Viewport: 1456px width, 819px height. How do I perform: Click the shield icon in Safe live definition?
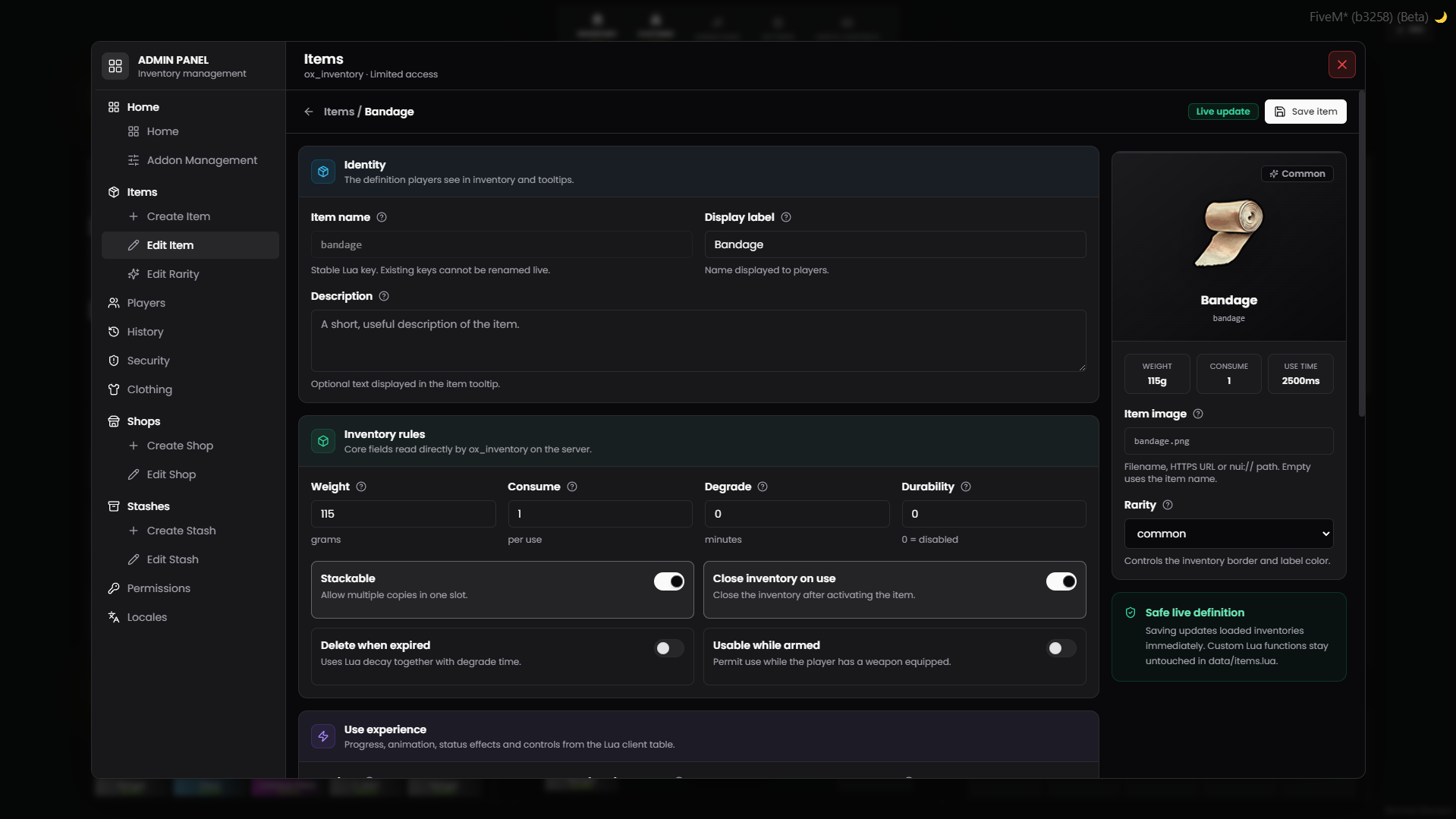tap(1131, 613)
